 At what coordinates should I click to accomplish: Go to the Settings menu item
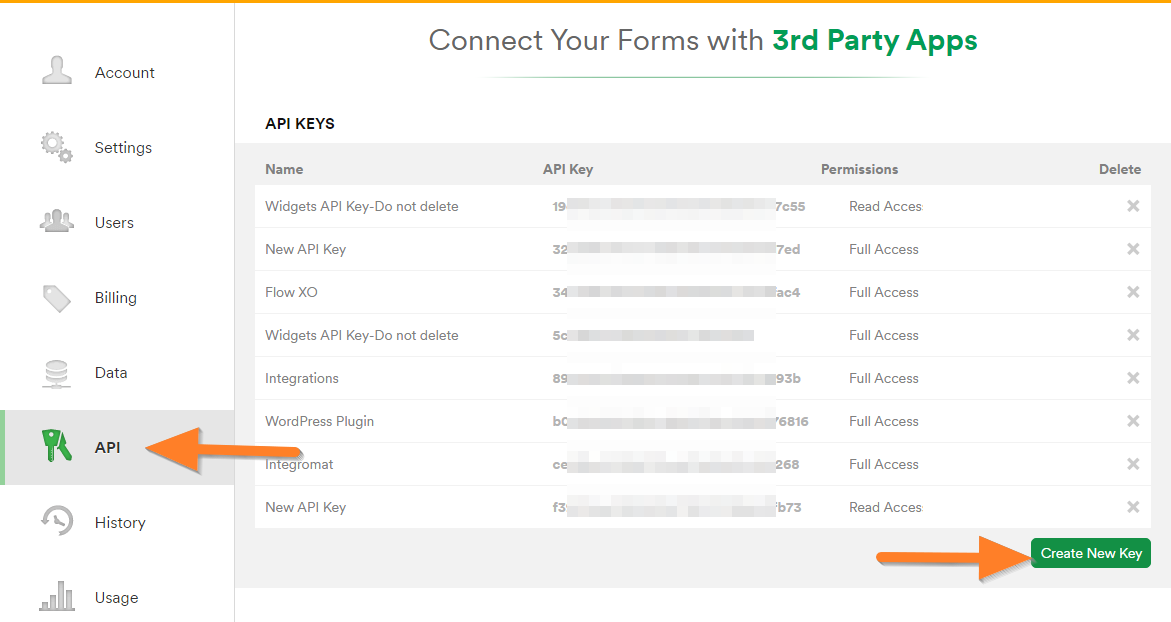coord(123,148)
